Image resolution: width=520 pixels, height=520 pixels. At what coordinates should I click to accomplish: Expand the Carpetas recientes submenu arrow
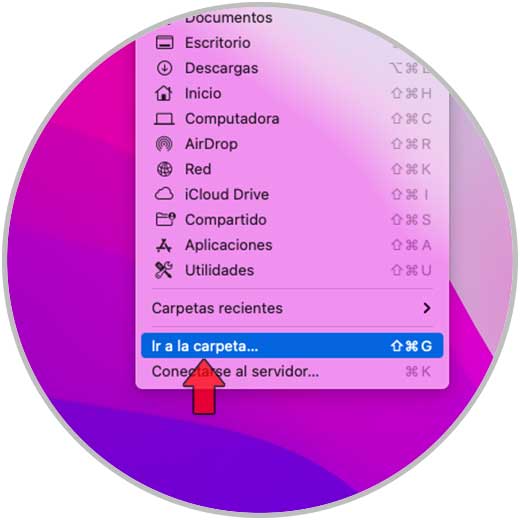[426, 308]
